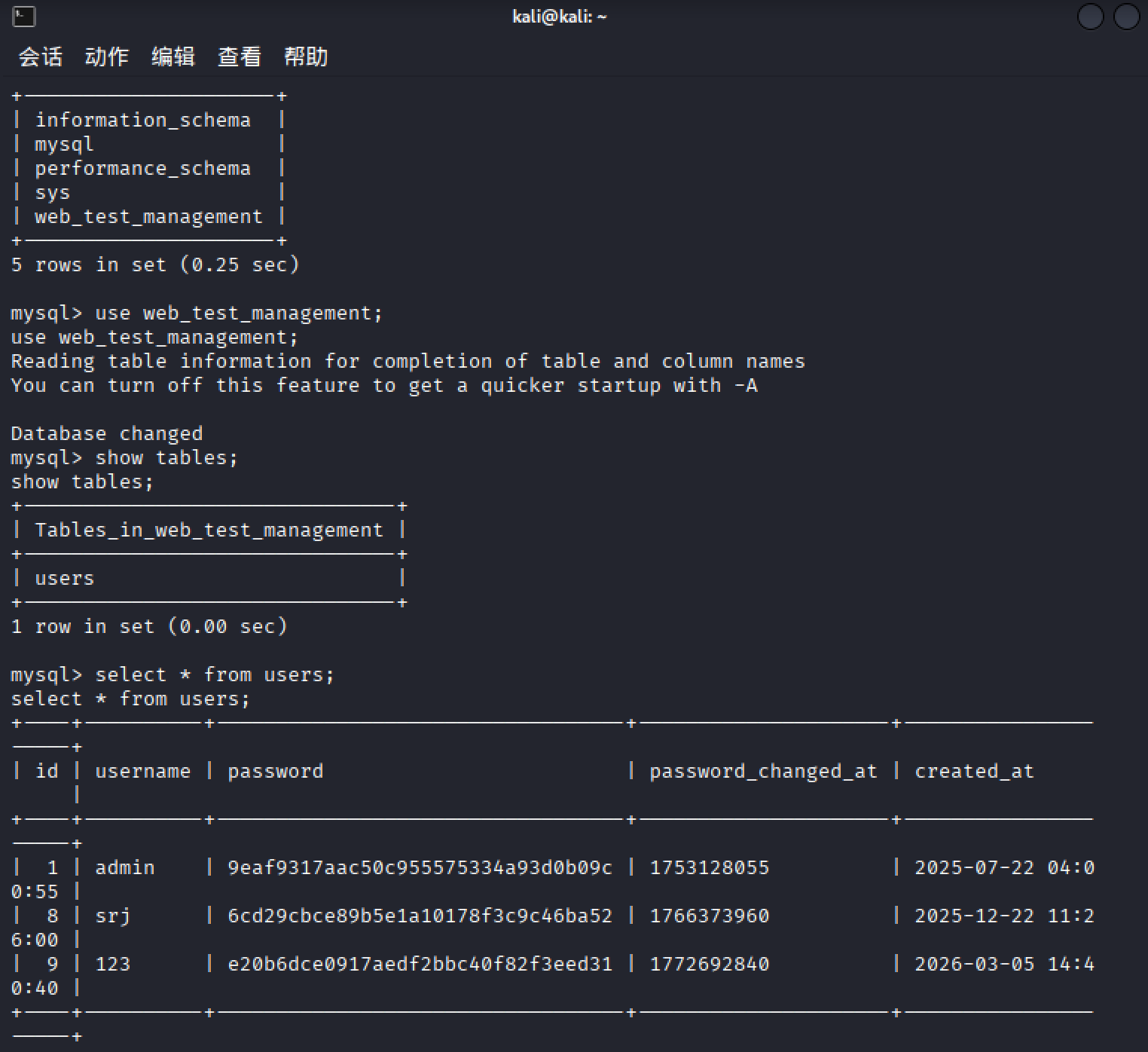The image size is (1148, 1052).
Task: Click the users entry in tables list
Action: tap(65, 578)
